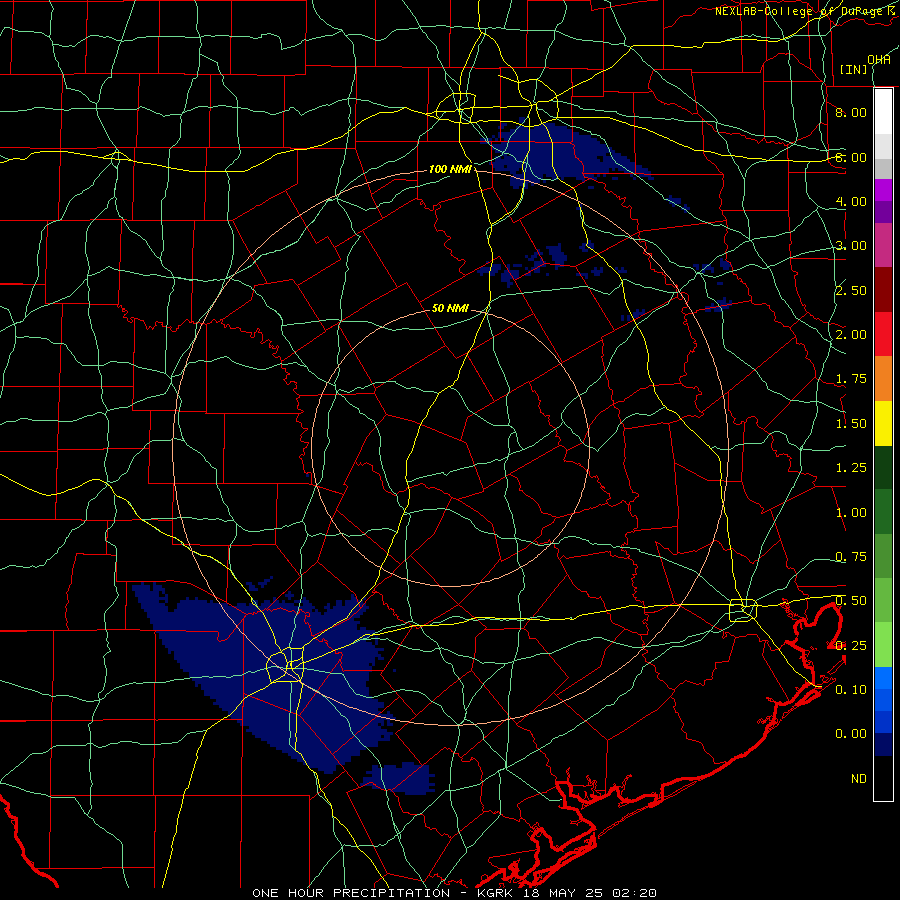Click the 8.00 legend value

[x=851, y=112]
